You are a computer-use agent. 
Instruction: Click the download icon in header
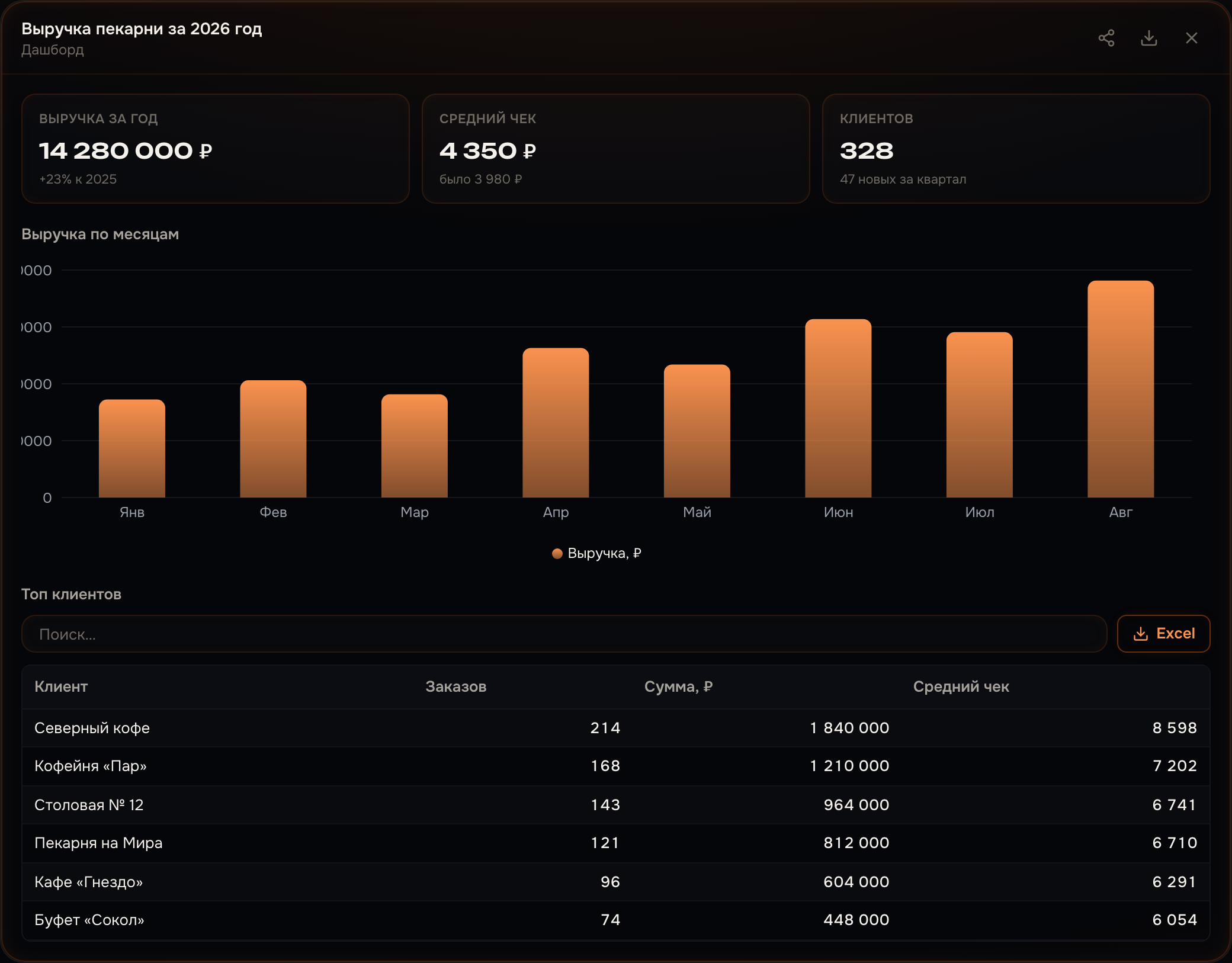point(1149,38)
